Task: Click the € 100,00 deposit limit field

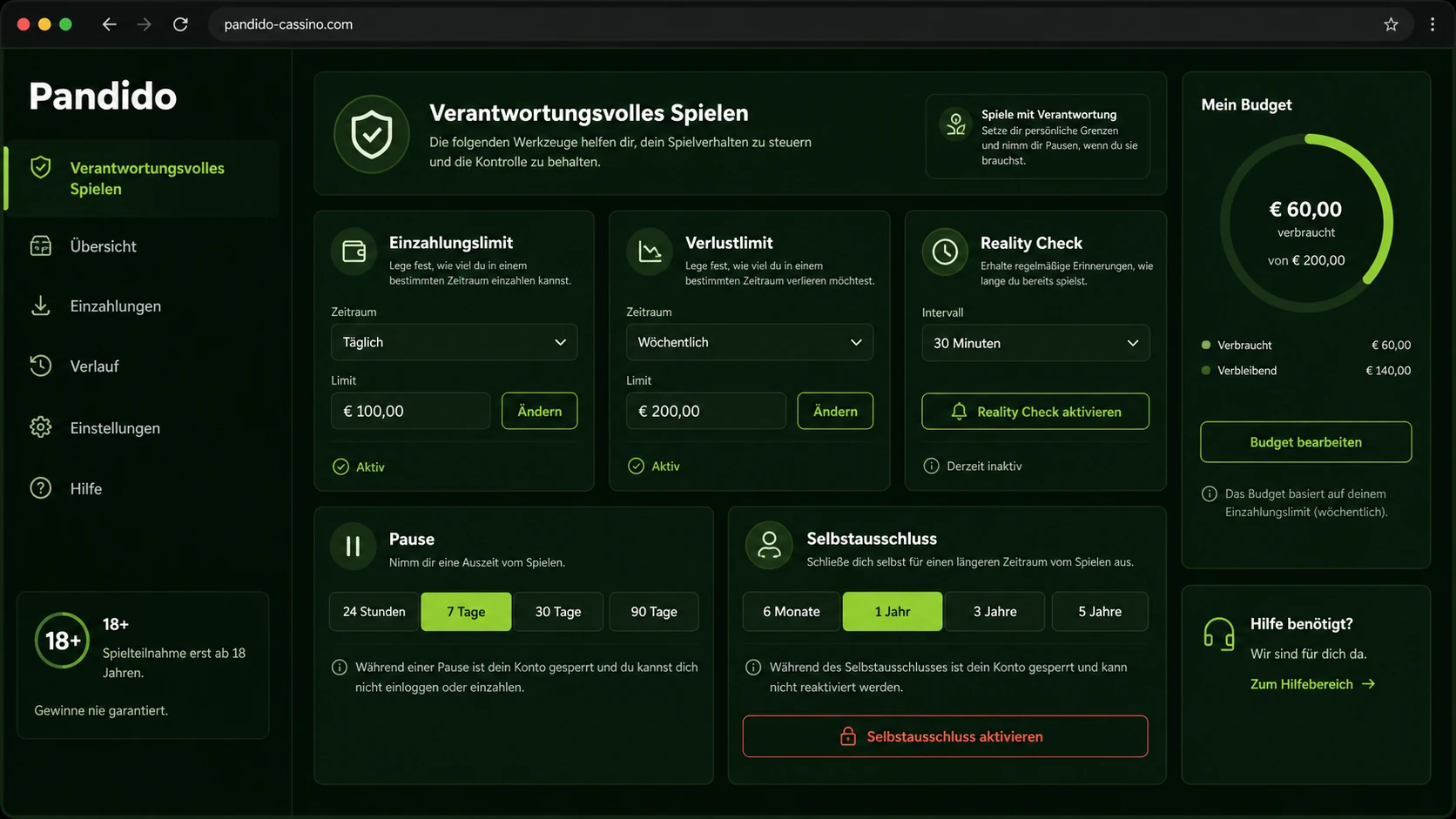Action: (x=410, y=411)
